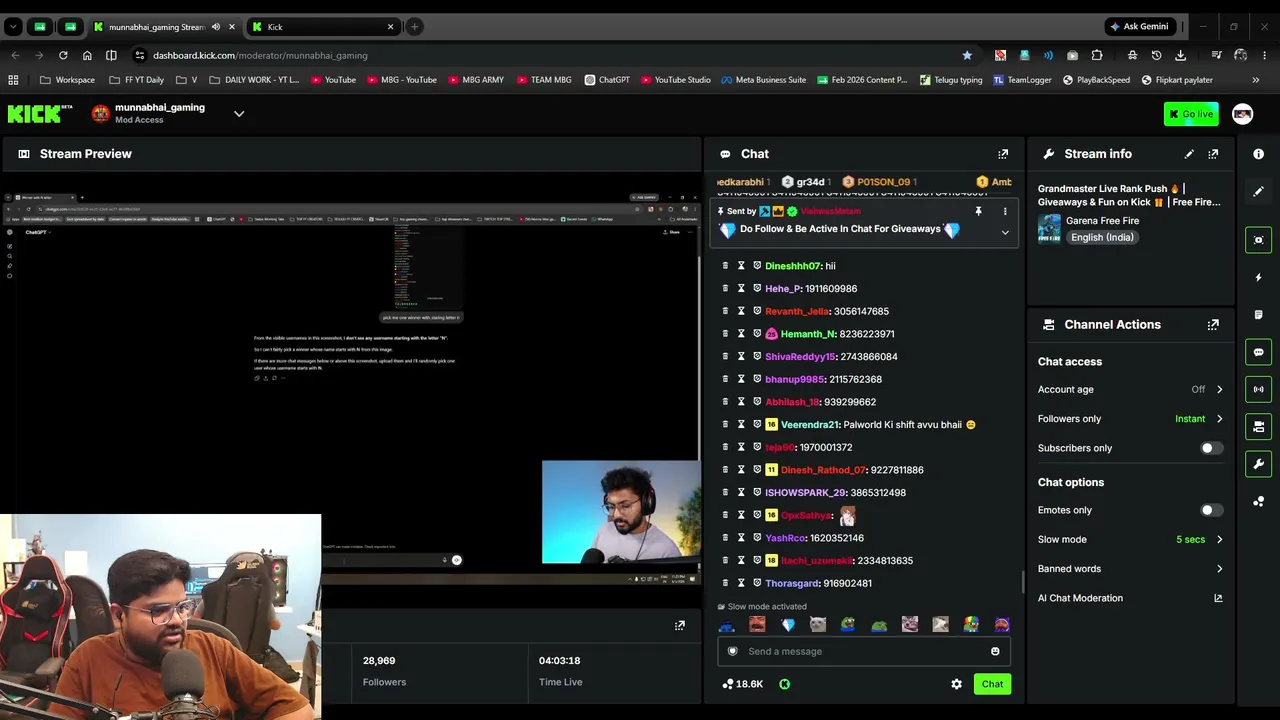This screenshot has height=720, width=1280.
Task: Open Banned words chevron
Action: 1219,569
